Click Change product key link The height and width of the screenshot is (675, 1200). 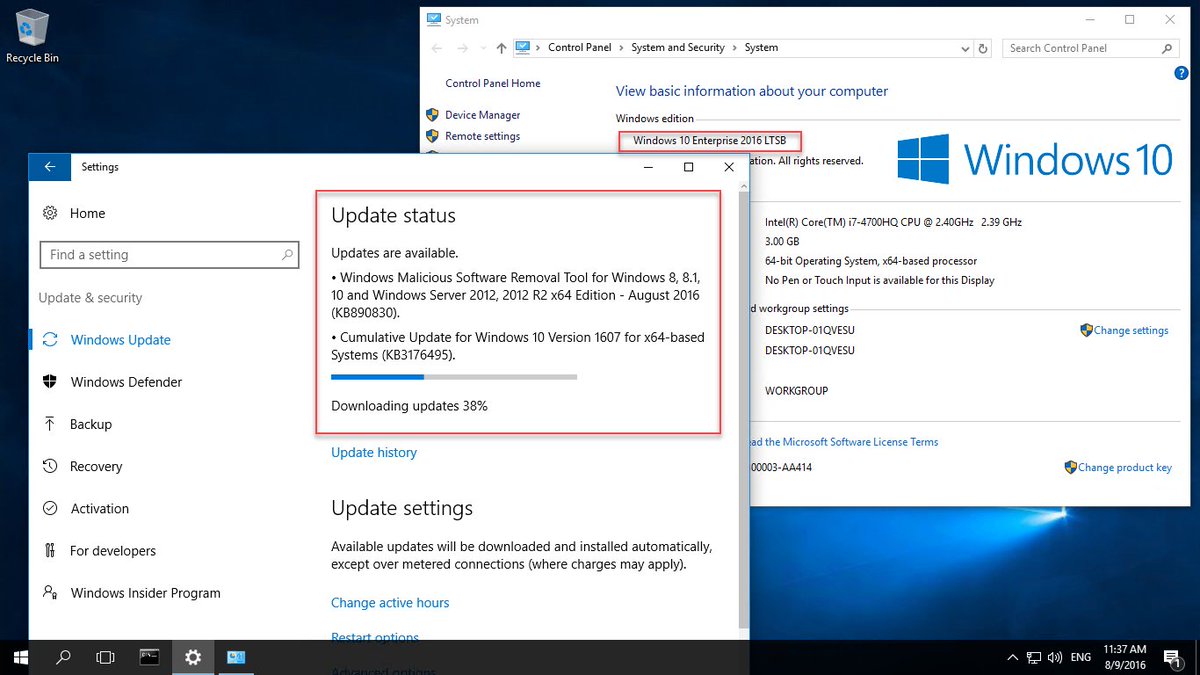pos(1125,467)
